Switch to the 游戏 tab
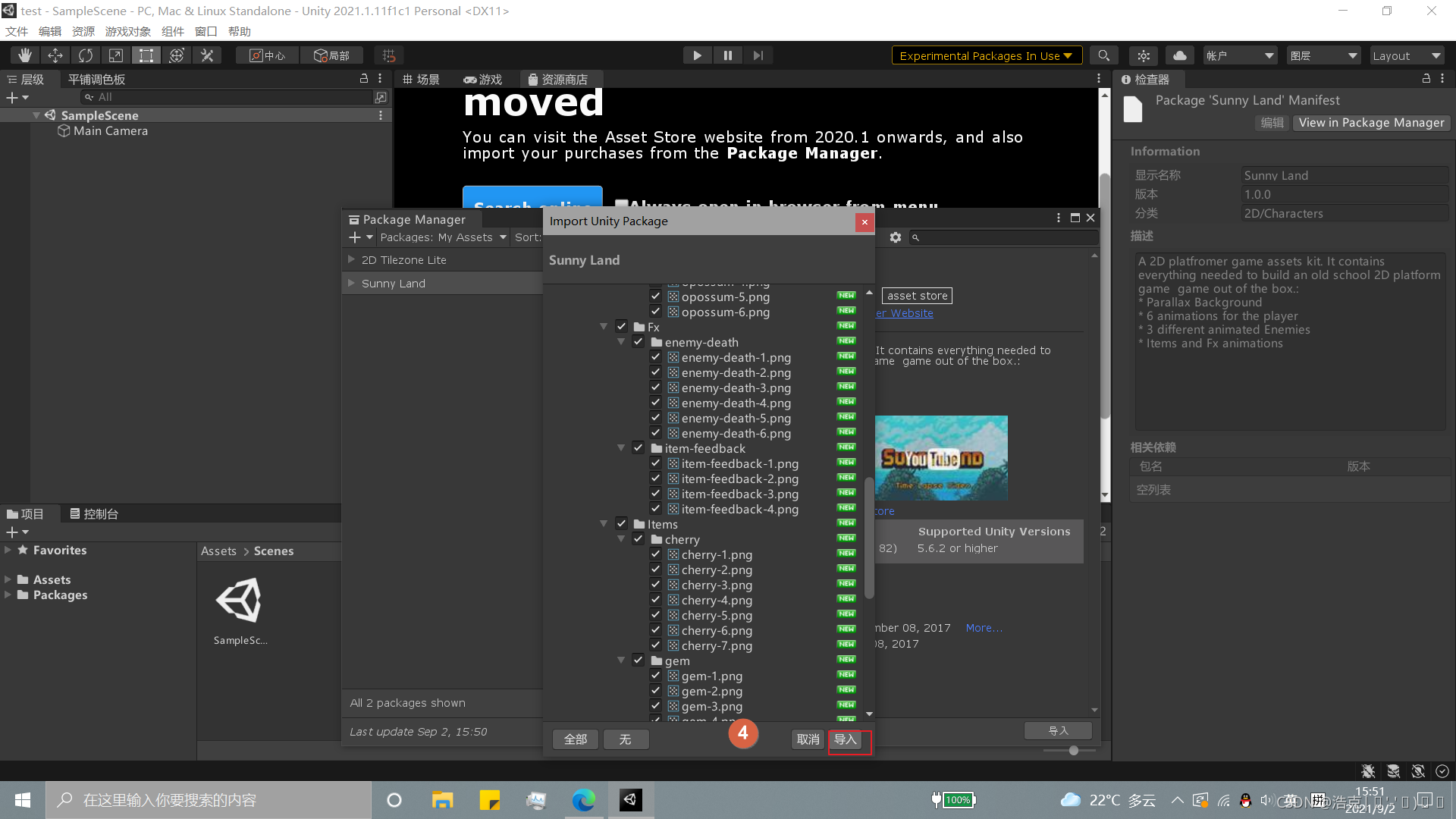The image size is (1456, 819). [x=483, y=79]
